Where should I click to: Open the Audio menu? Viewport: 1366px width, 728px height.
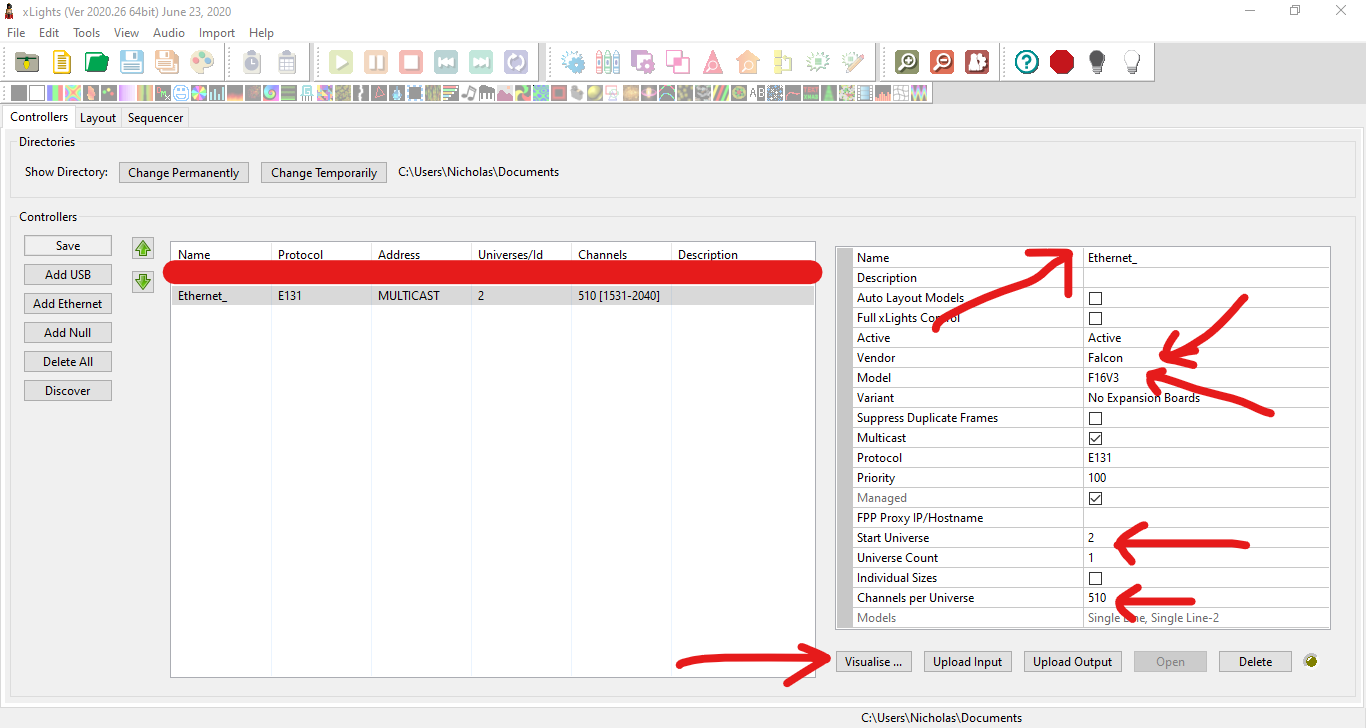169,33
